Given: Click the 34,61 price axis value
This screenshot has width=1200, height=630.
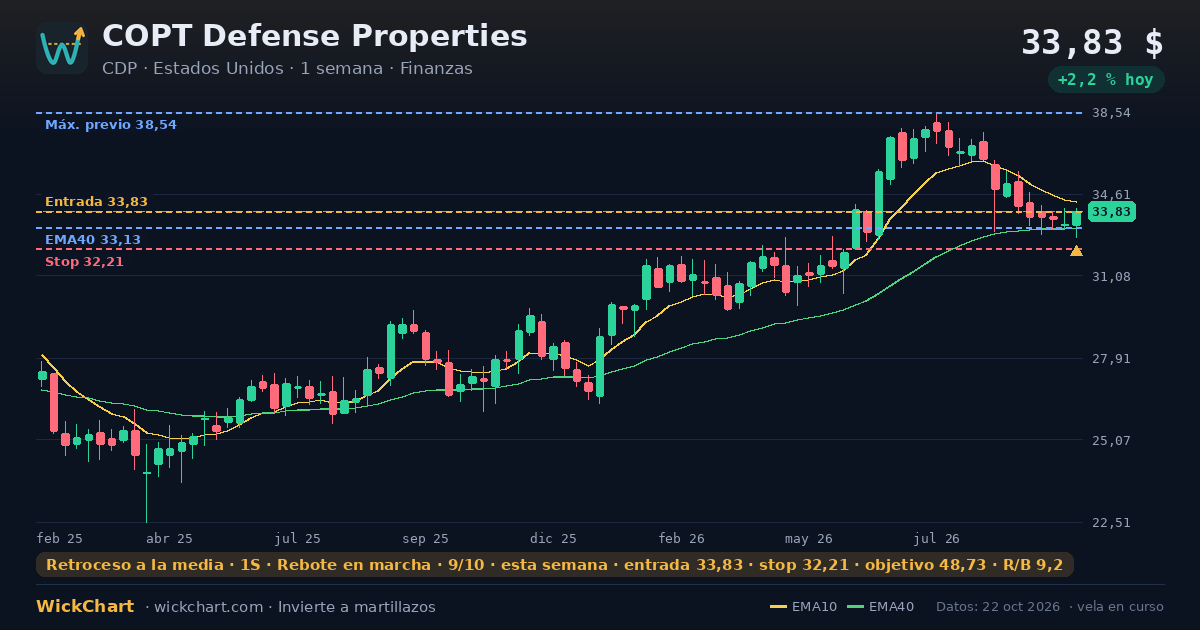Looking at the screenshot, I should [x=1110, y=195].
